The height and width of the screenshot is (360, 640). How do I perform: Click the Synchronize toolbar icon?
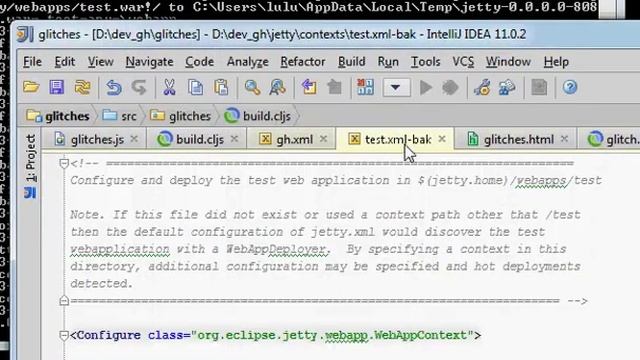coord(82,87)
